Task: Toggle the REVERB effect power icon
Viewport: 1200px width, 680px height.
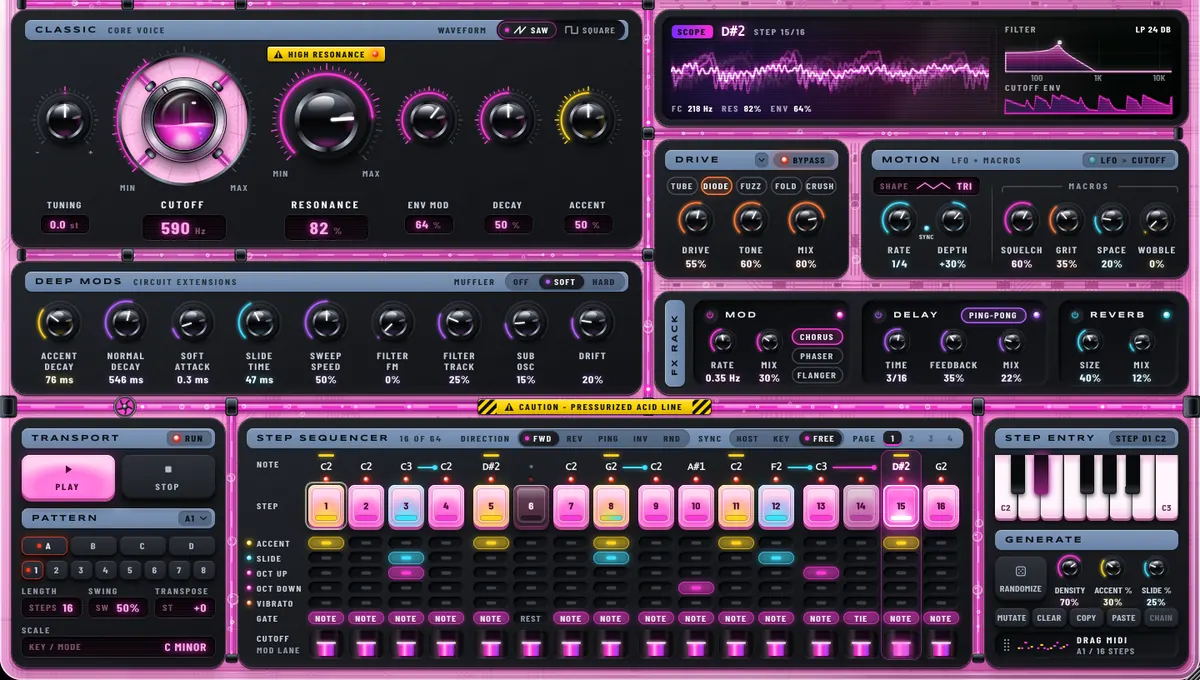Action: coord(1075,315)
